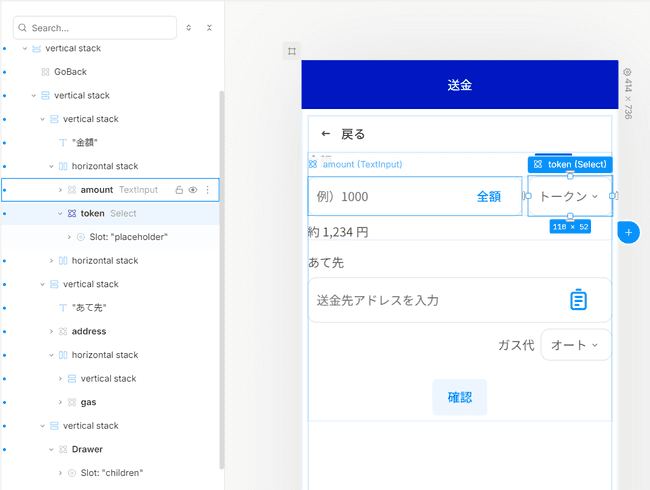
Task: Collapse the token Select node
Action: point(60,213)
